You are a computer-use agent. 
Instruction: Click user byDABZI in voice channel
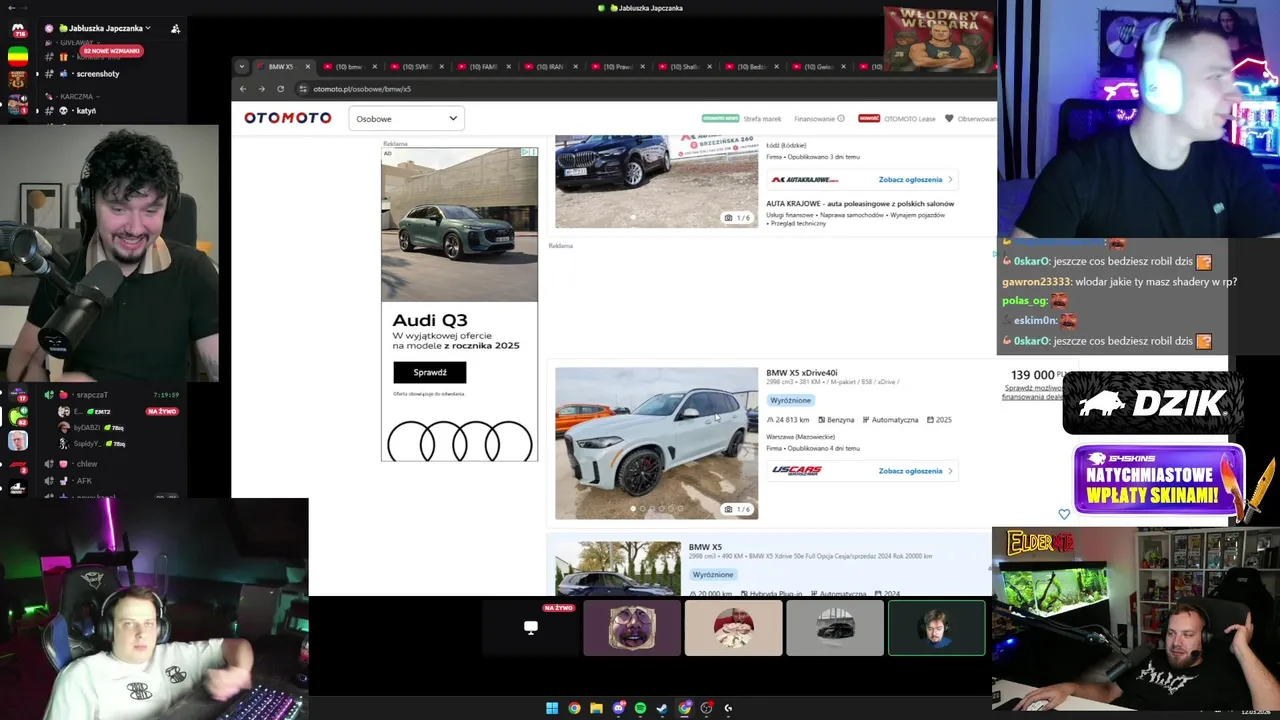point(88,428)
